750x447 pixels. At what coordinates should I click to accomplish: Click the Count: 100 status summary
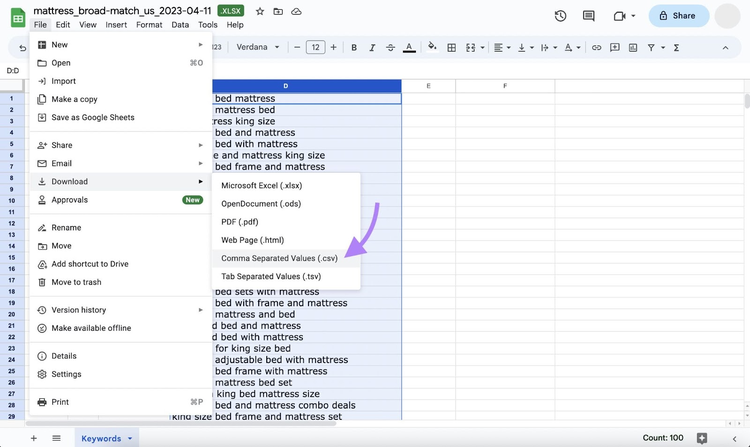(662, 438)
